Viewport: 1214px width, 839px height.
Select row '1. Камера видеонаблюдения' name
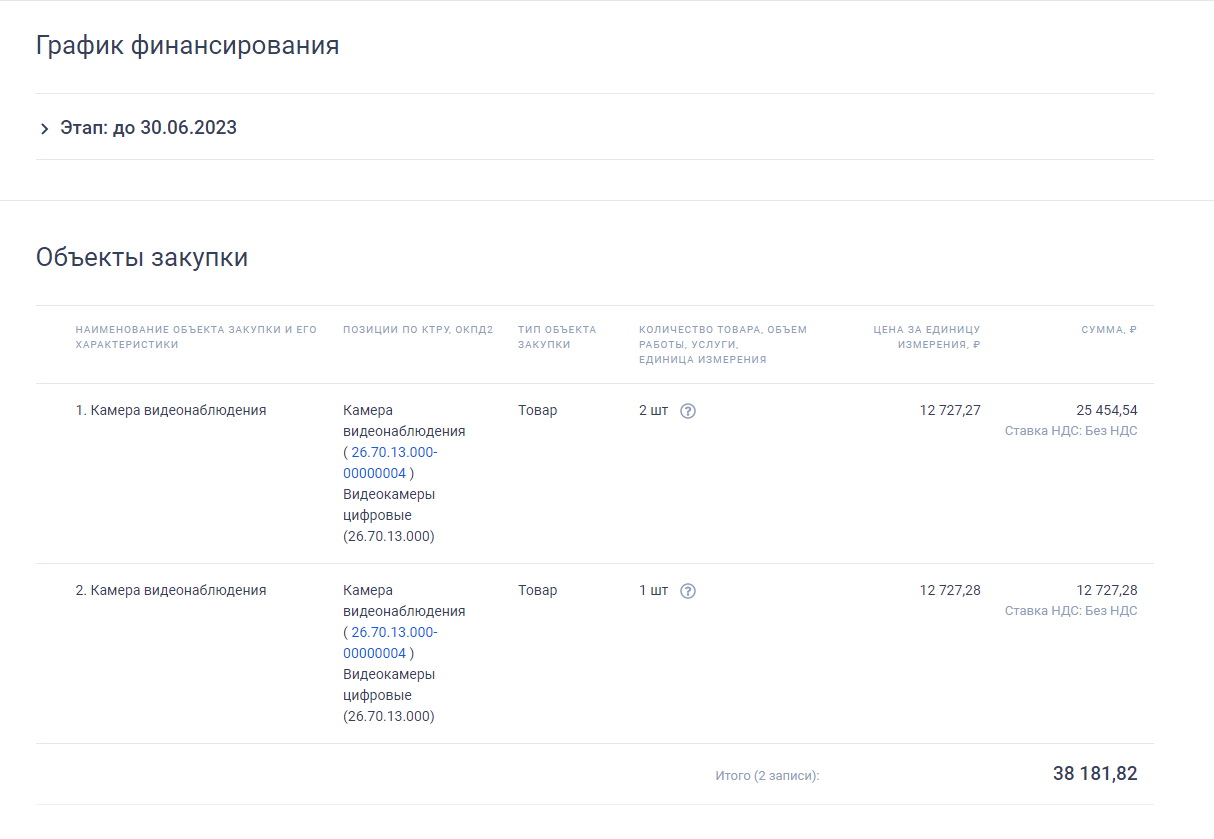coord(171,410)
